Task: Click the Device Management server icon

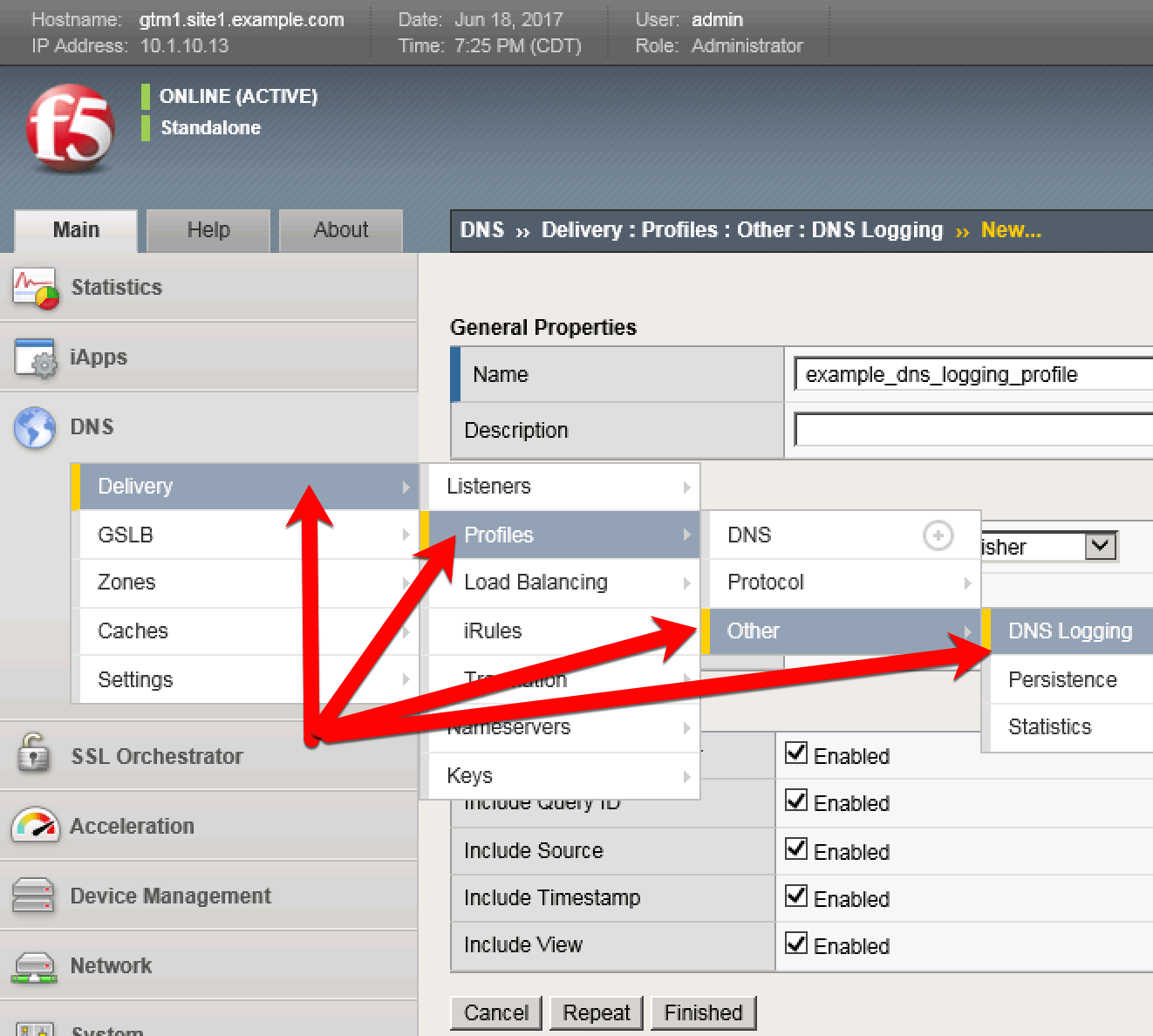Action: tap(34, 896)
